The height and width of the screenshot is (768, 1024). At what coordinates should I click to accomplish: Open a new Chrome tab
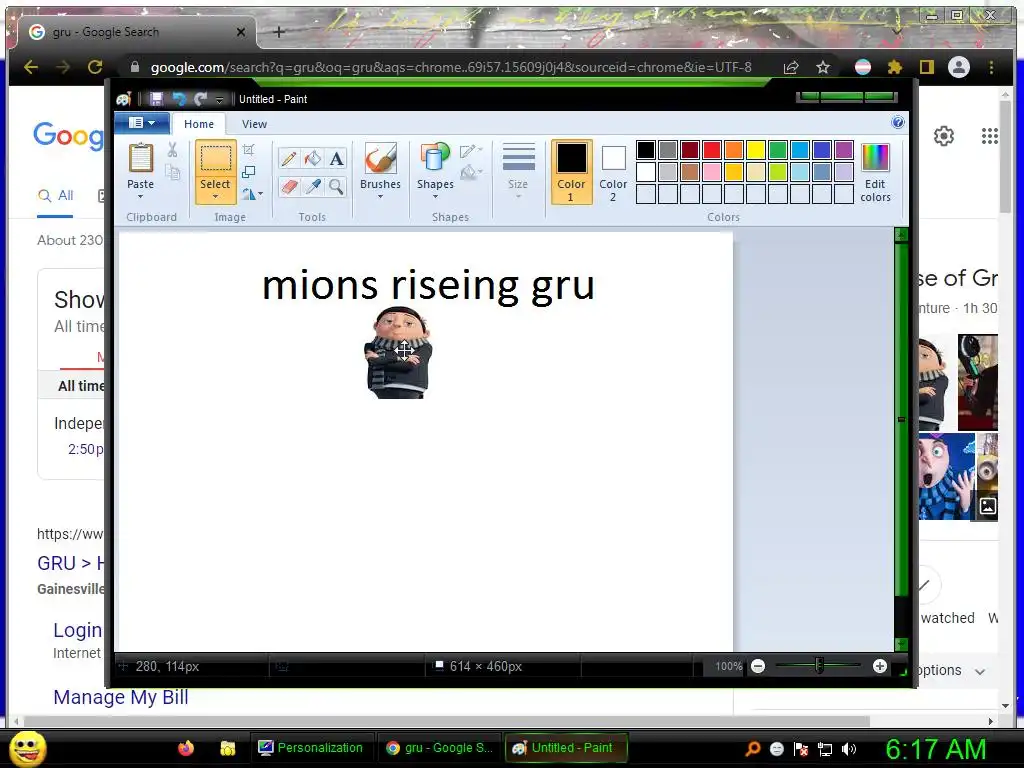tap(279, 31)
